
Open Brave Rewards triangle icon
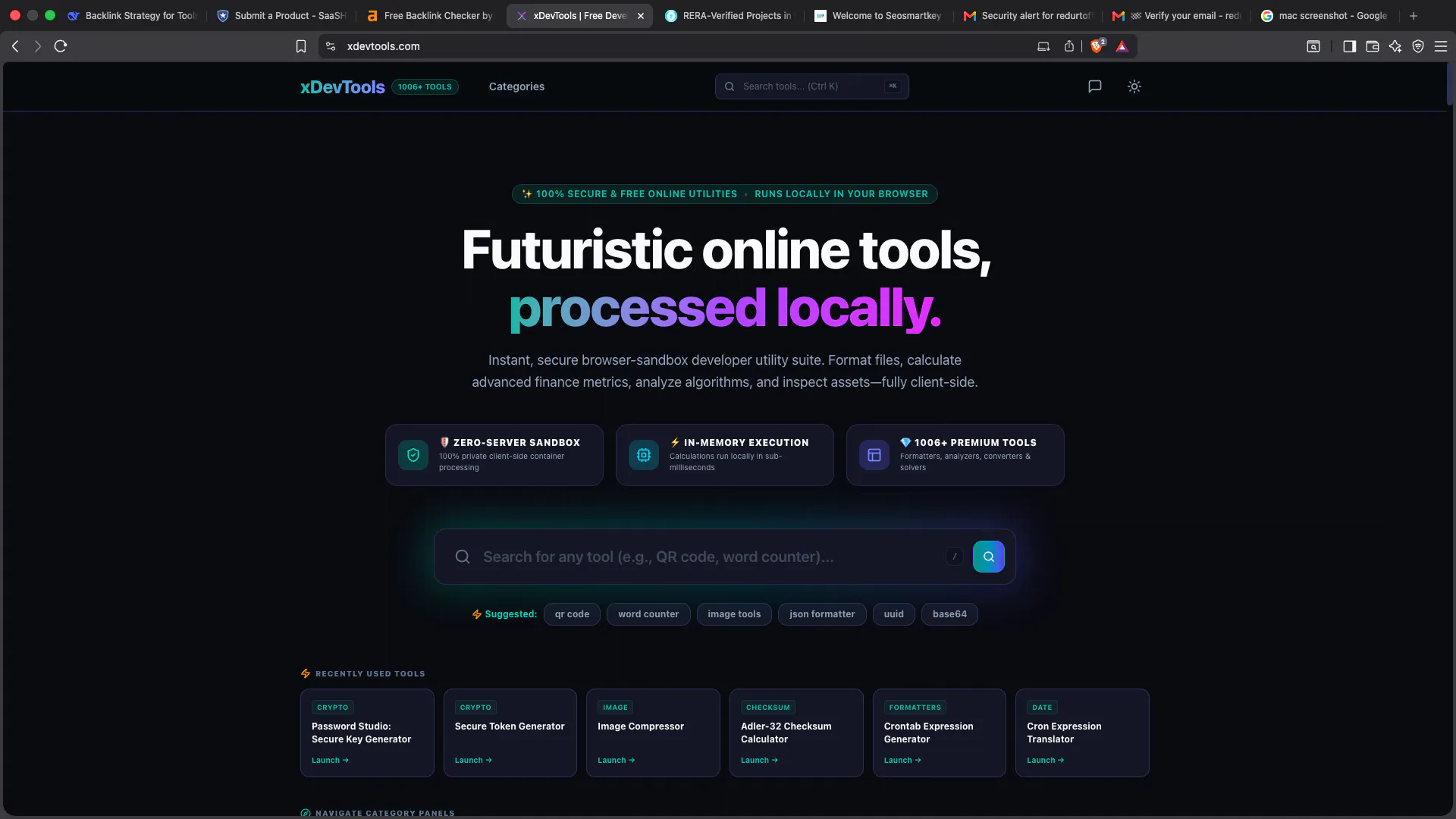click(x=1122, y=46)
